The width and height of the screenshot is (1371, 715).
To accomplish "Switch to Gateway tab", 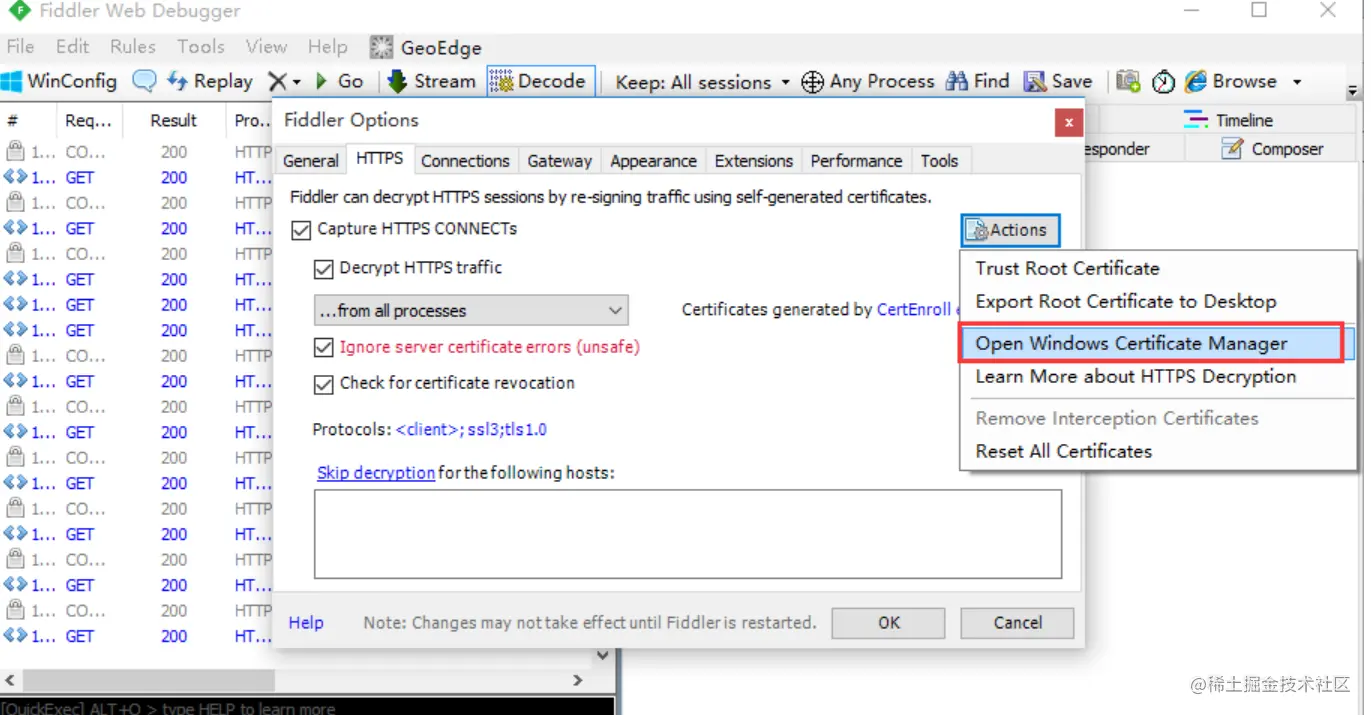I will pyautogui.click(x=560, y=161).
